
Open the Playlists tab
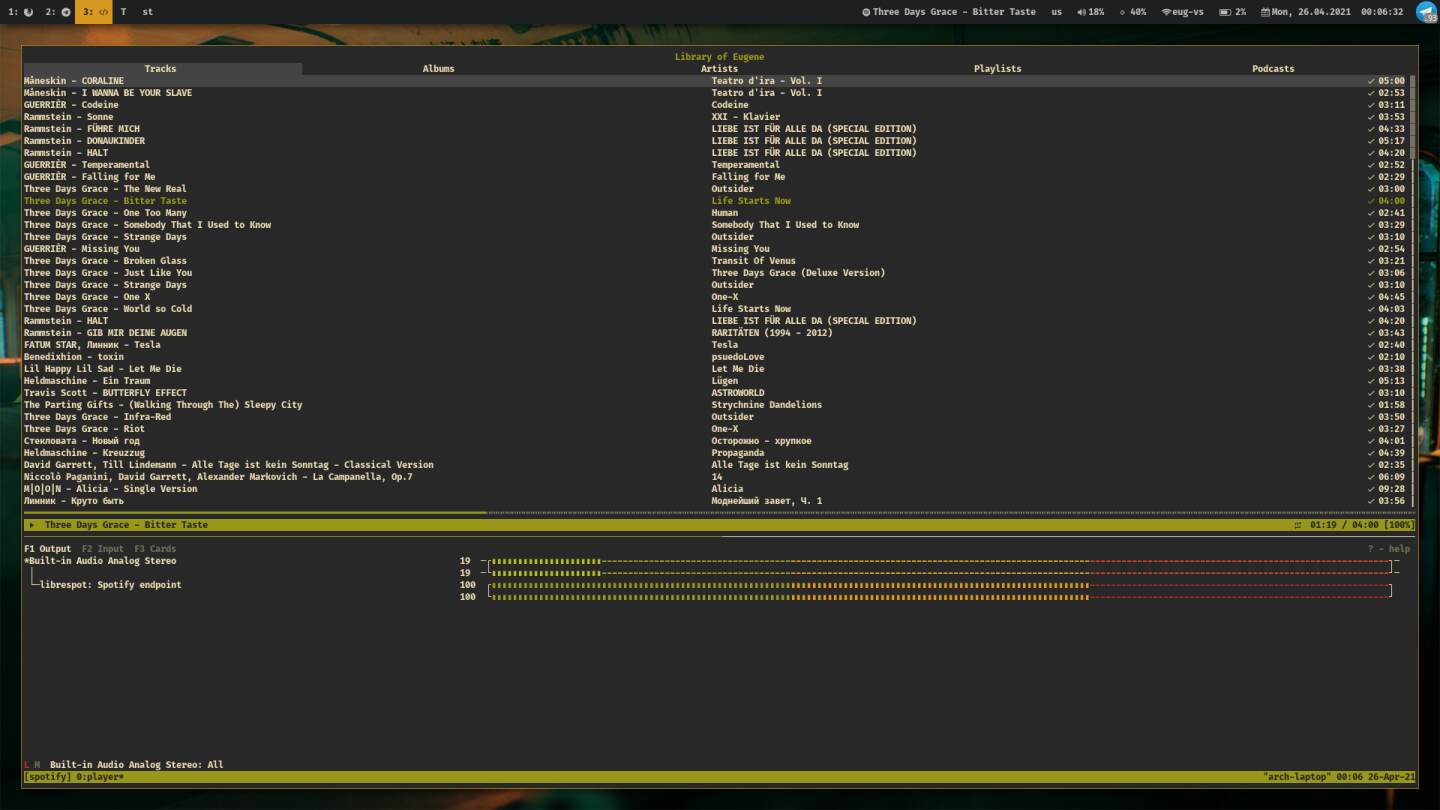point(997,68)
